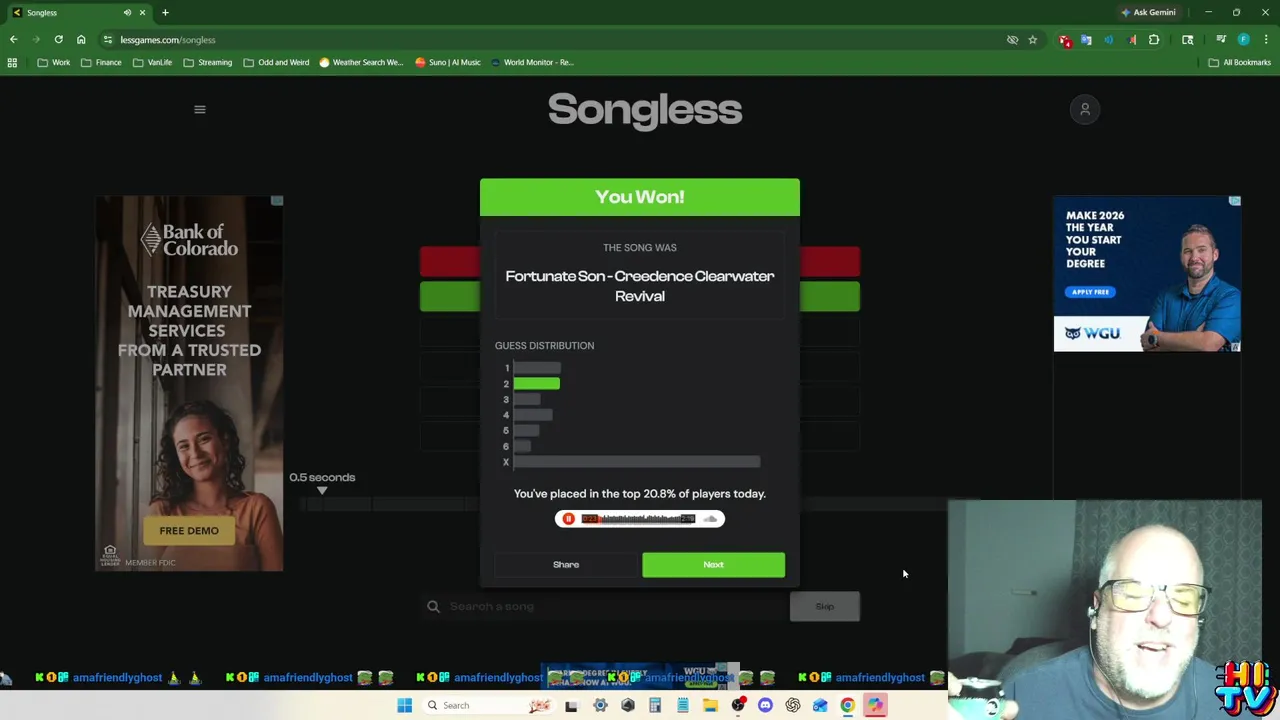Viewport: 1280px width, 720px height.
Task: Go back in browser history
Action: [14, 40]
